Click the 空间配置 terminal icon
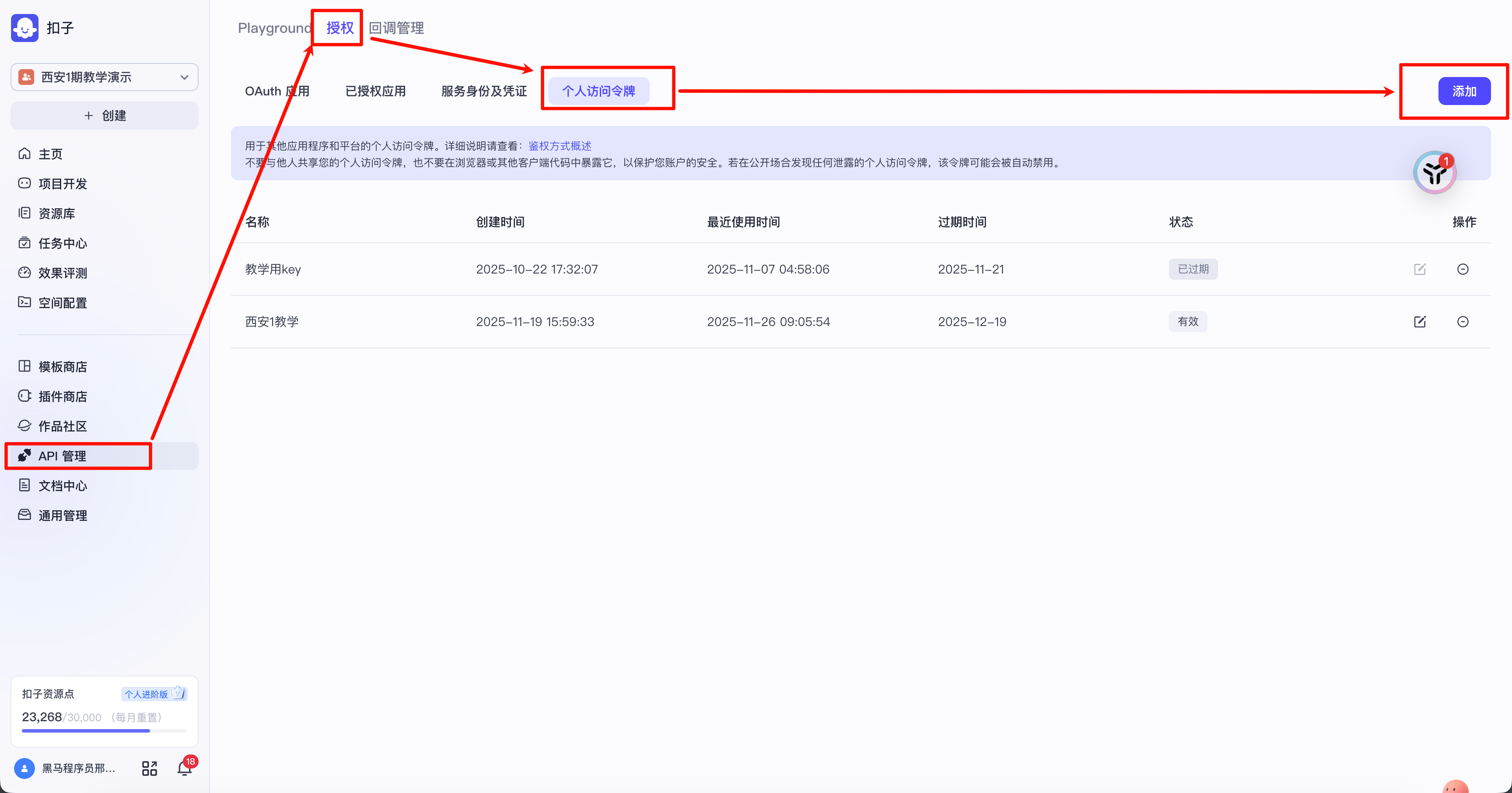This screenshot has width=1512, height=793. [x=24, y=302]
